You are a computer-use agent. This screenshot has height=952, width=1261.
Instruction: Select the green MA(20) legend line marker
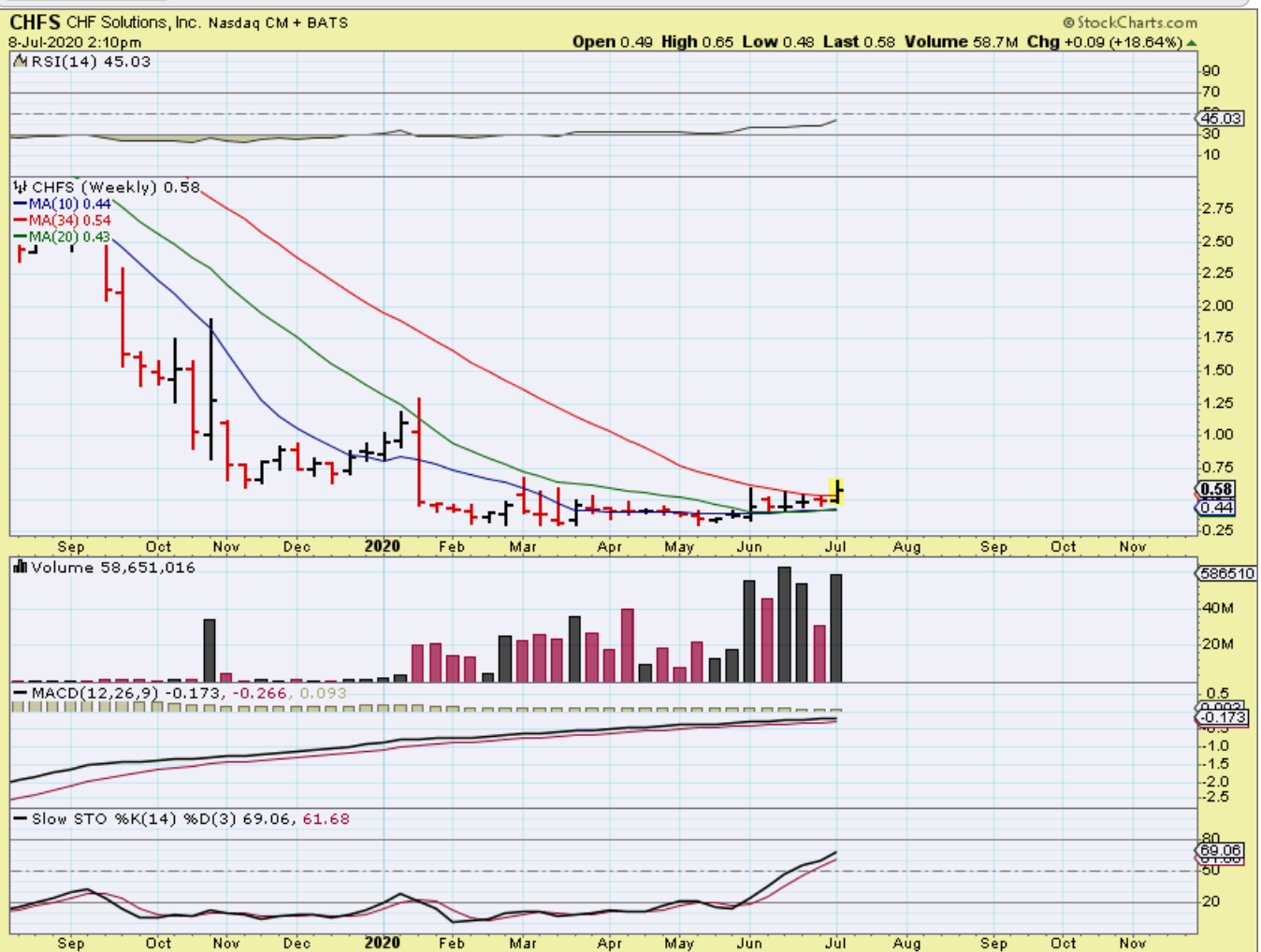click(x=21, y=238)
